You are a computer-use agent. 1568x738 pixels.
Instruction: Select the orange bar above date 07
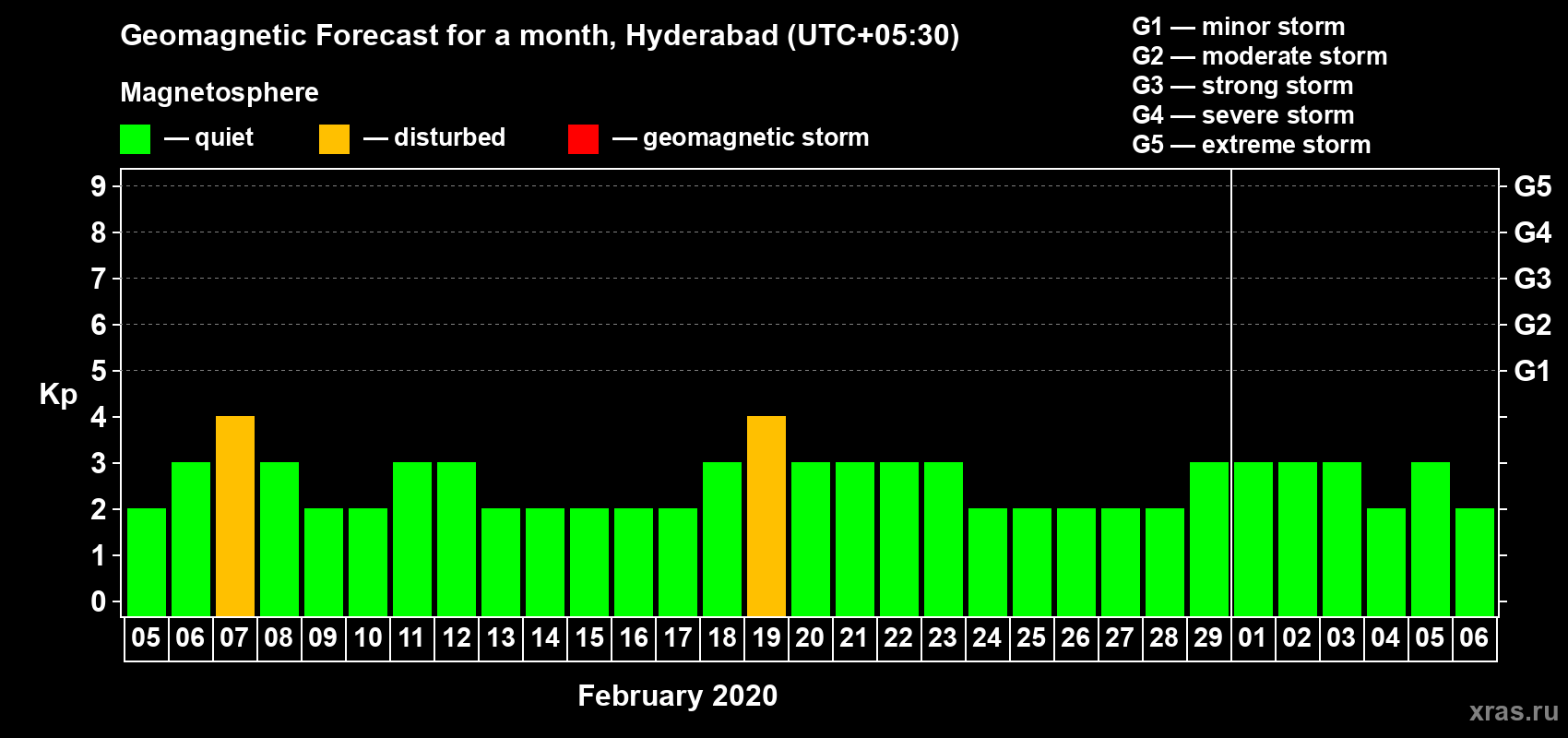[x=235, y=516]
